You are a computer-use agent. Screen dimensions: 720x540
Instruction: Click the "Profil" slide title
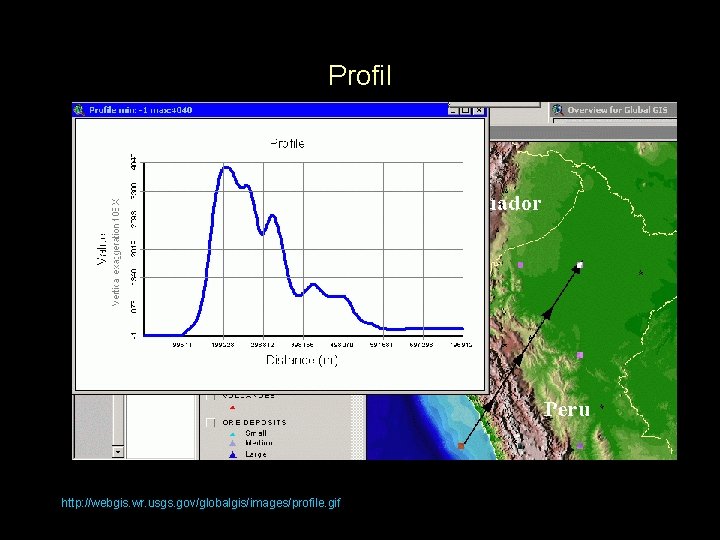coord(360,75)
